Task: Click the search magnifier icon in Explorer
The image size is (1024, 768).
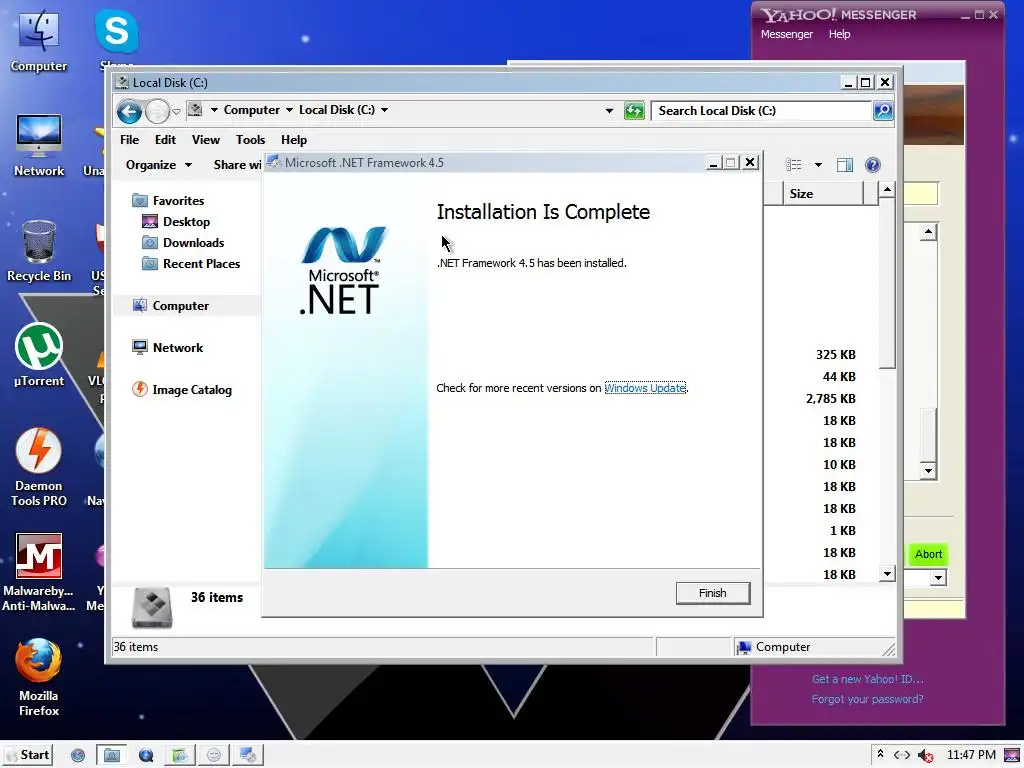Action: [882, 111]
